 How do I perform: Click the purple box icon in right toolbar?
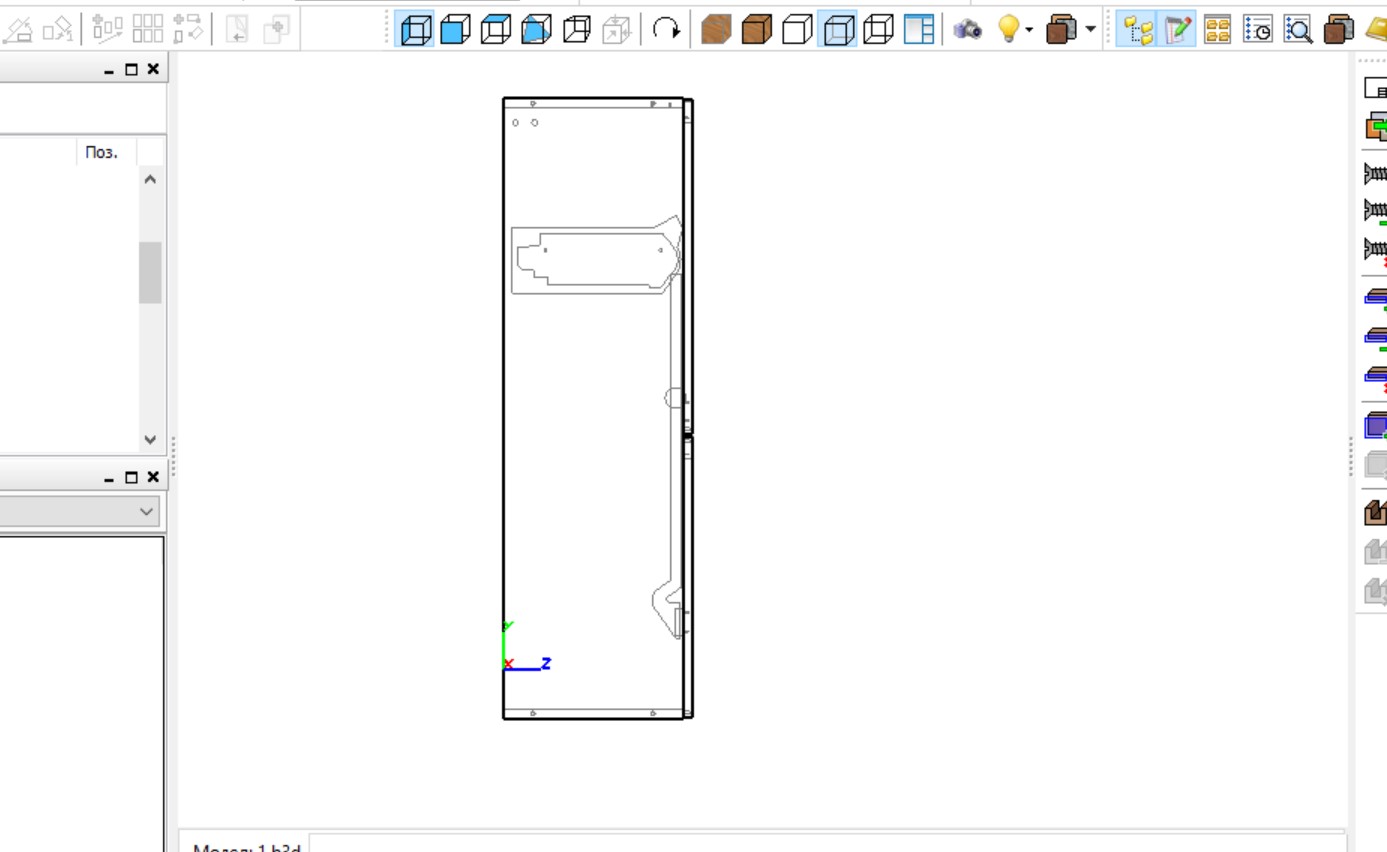click(x=1376, y=425)
